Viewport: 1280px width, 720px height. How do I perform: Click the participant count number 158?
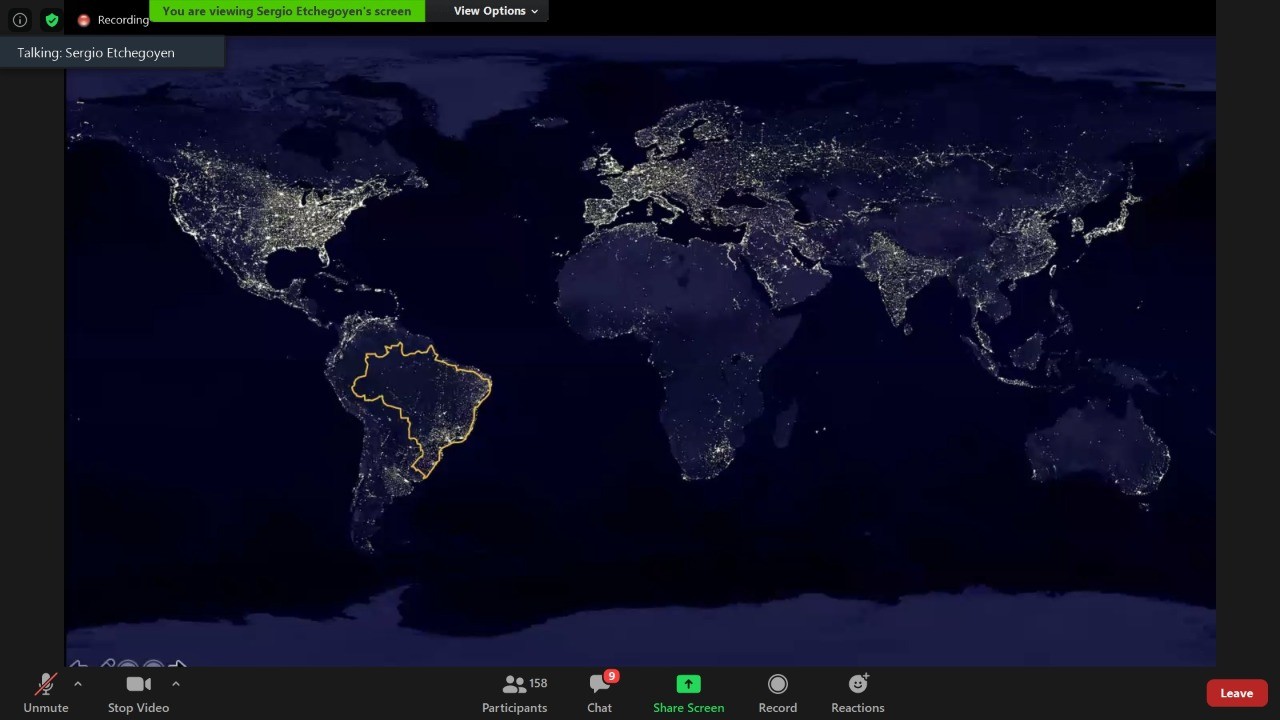(538, 683)
